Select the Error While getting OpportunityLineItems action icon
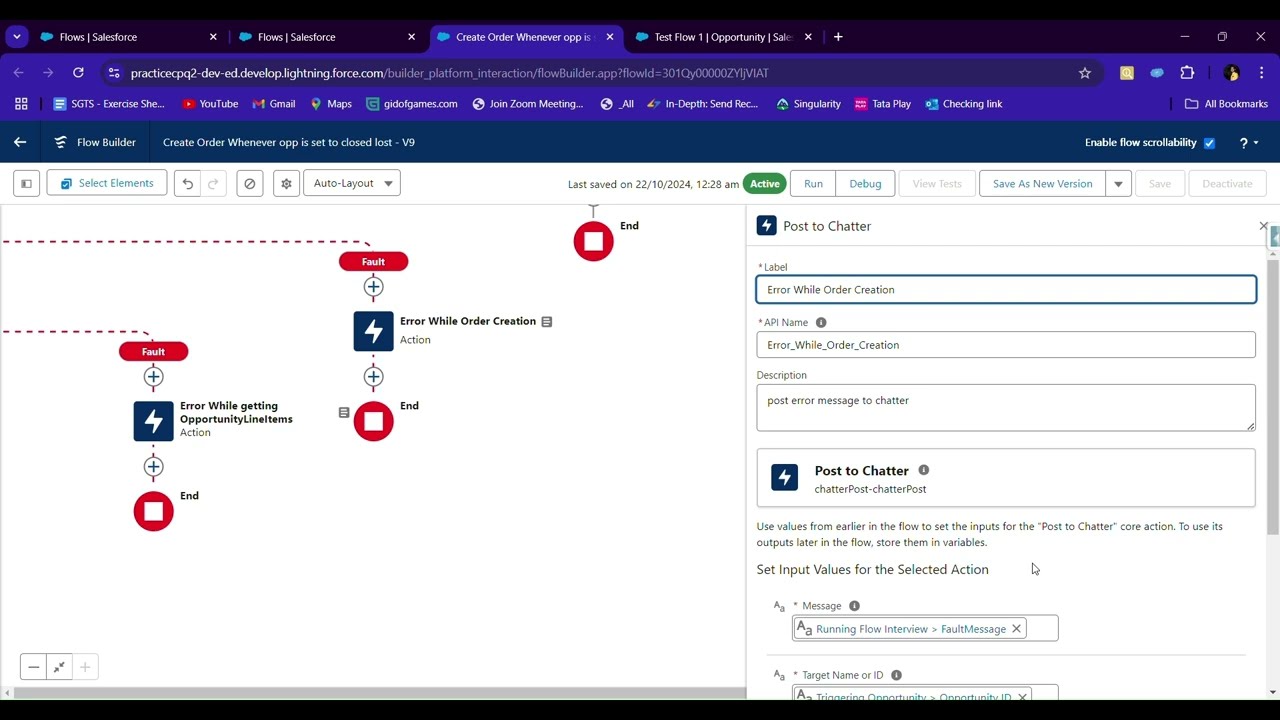 (x=153, y=421)
